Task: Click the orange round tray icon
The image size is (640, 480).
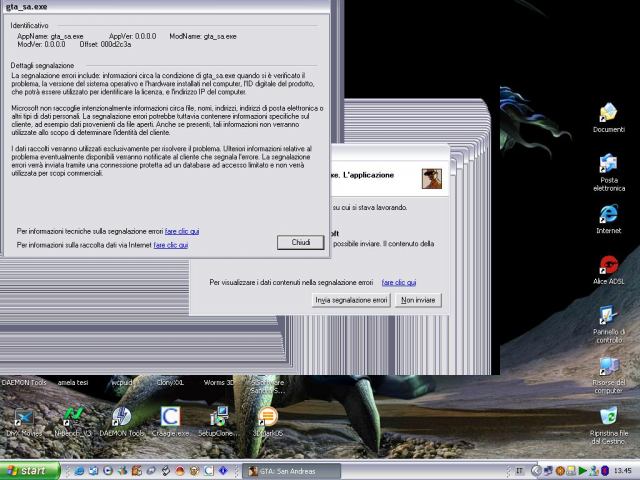Action: pos(560,471)
